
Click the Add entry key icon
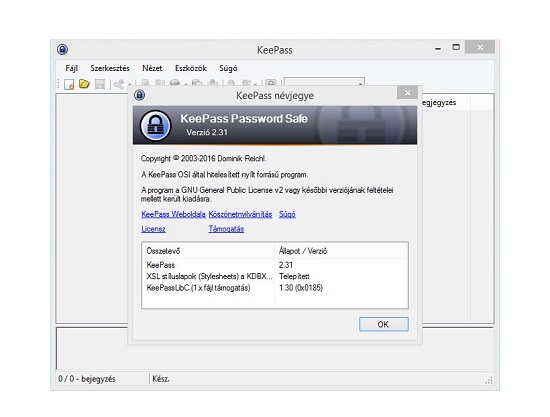[119, 84]
